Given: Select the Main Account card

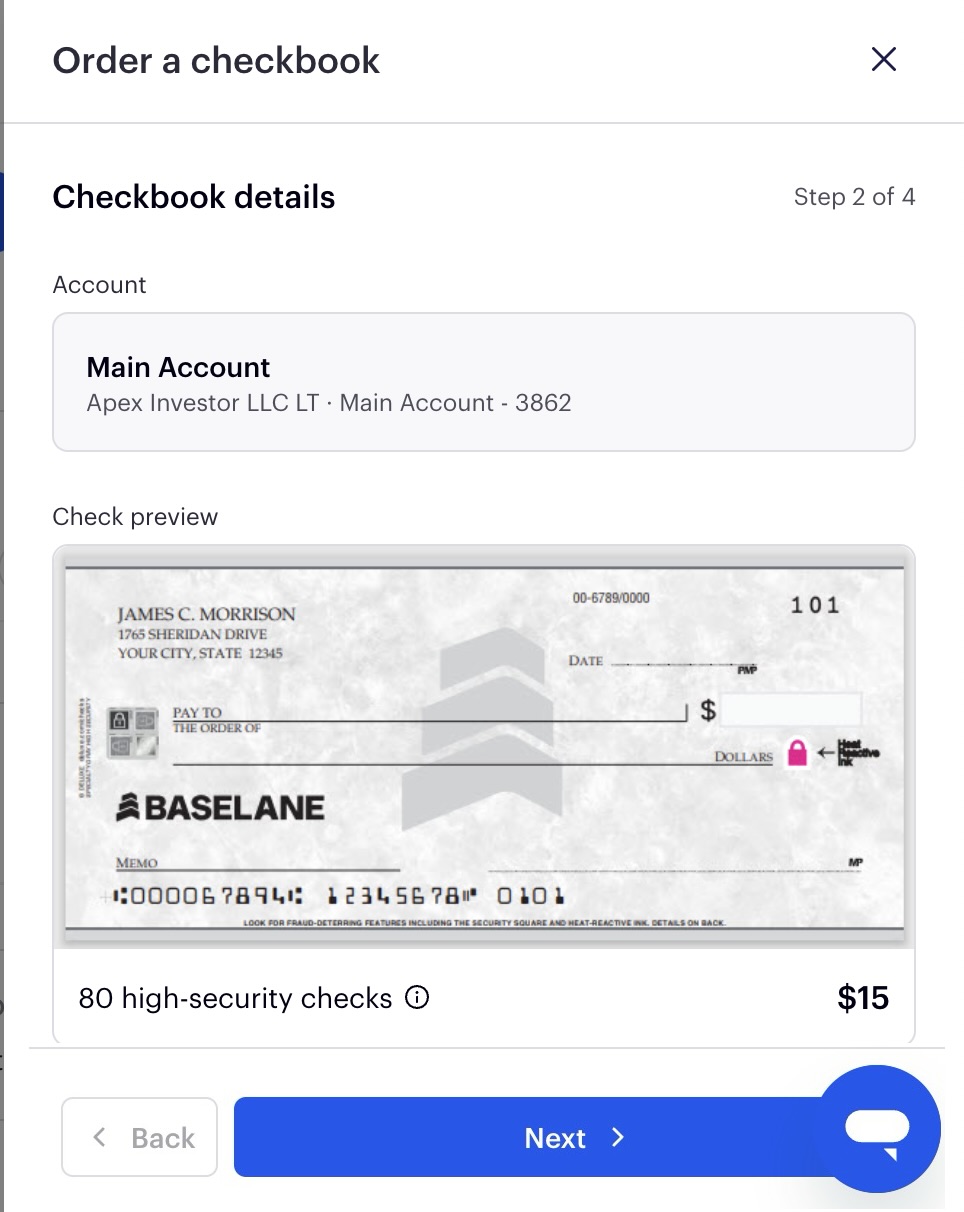Looking at the screenshot, I should [x=484, y=382].
